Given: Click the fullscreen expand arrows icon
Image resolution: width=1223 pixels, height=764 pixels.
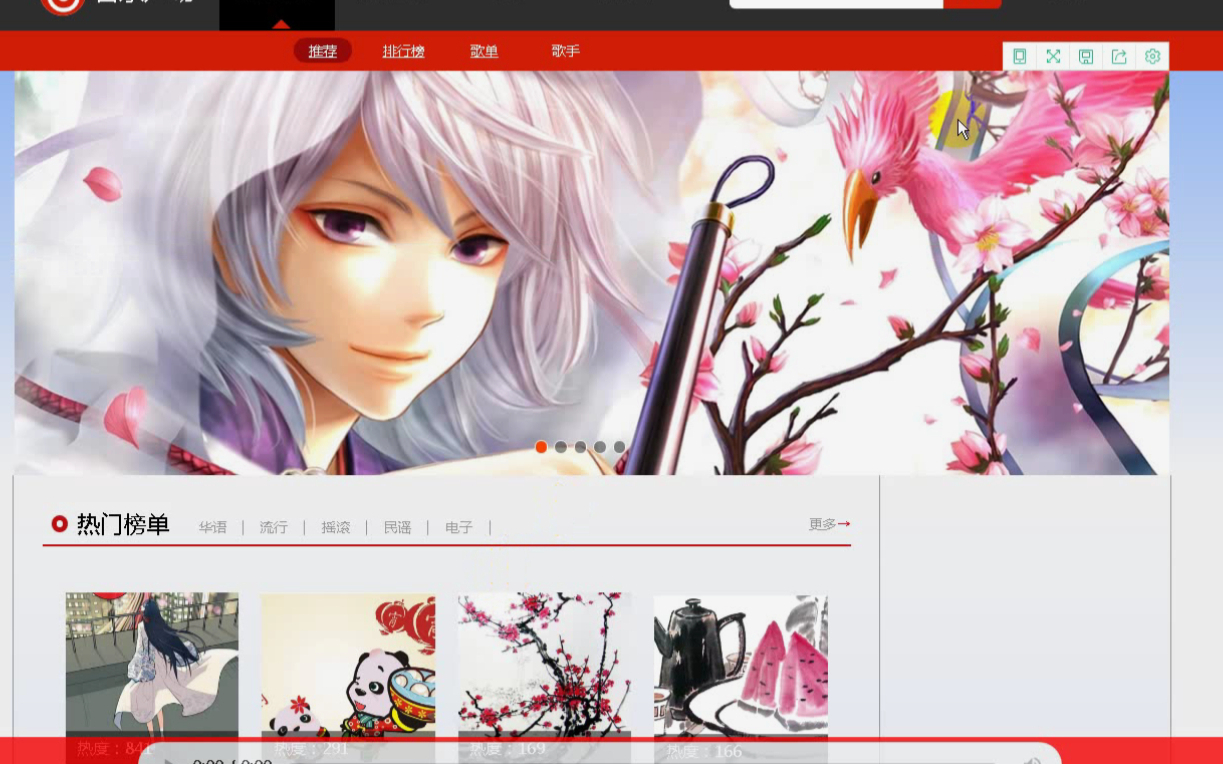Looking at the screenshot, I should coord(1053,57).
